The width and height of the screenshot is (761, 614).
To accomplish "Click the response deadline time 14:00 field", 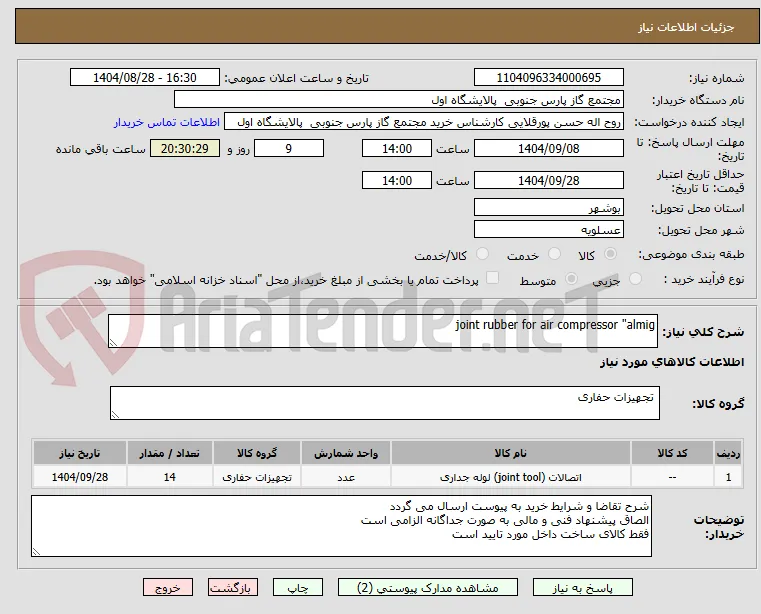I will coord(397,149).
